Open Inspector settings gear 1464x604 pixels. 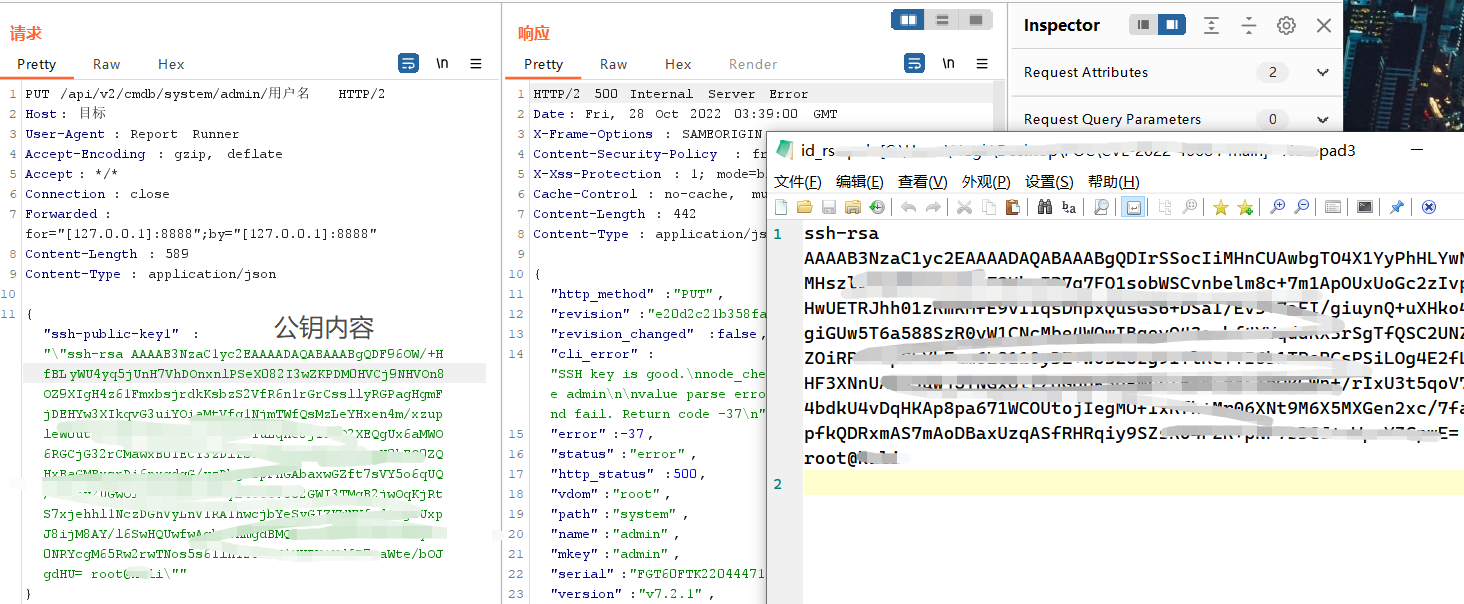click(1286, 25)
